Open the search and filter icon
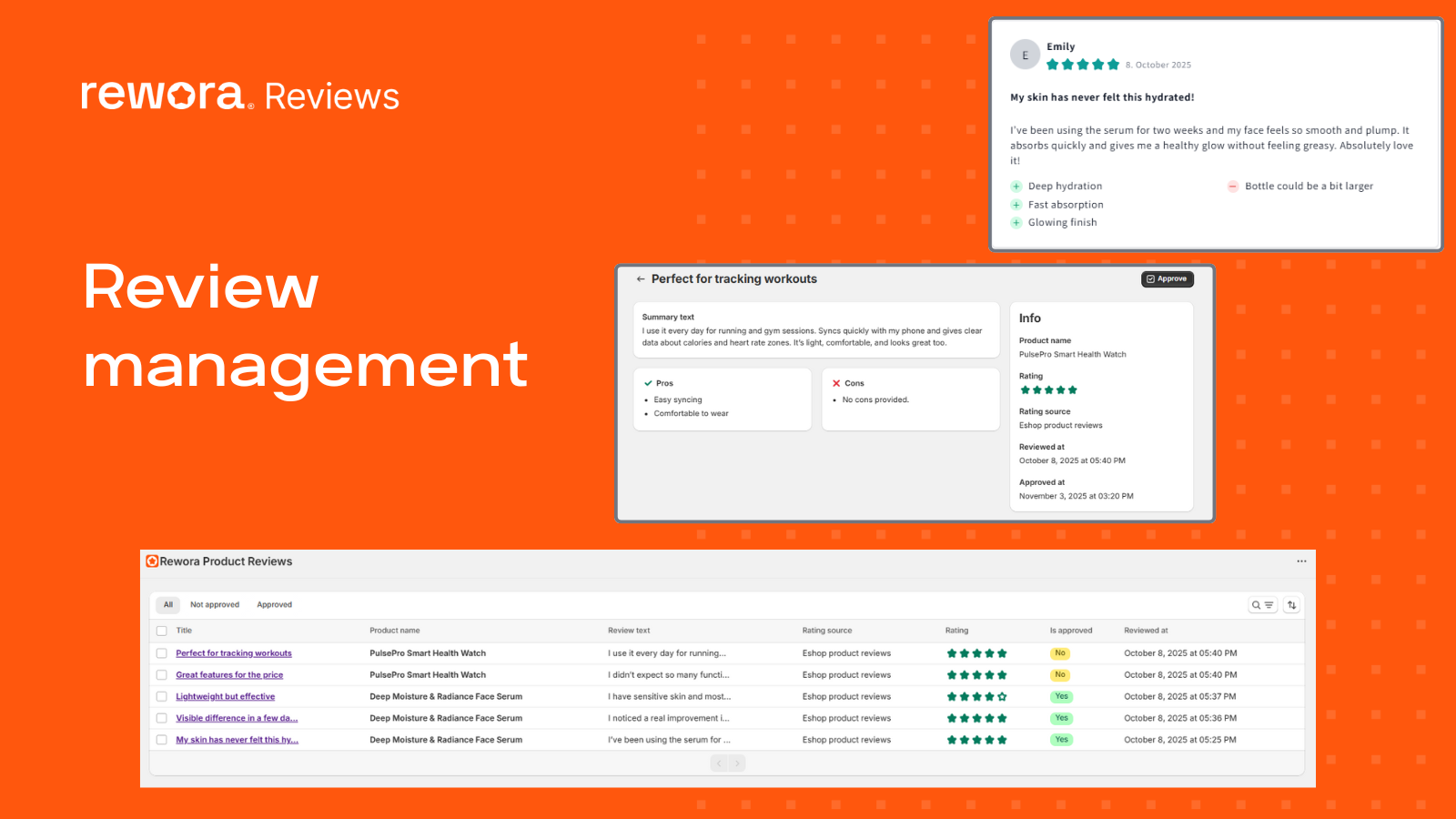1456x819 pixels. click(x=1263, y=604)
